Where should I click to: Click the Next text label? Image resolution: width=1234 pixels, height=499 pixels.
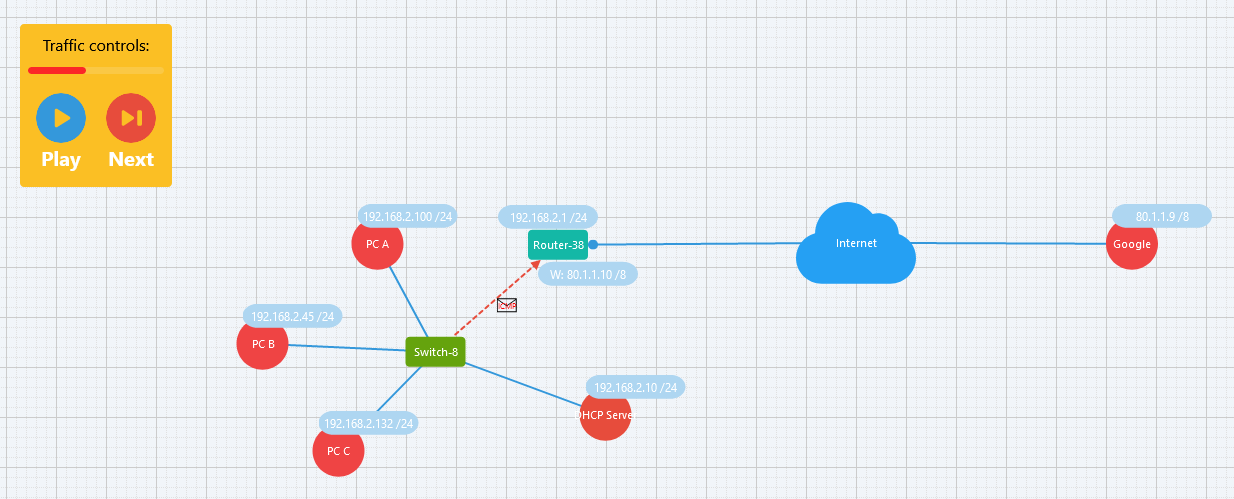131,159
